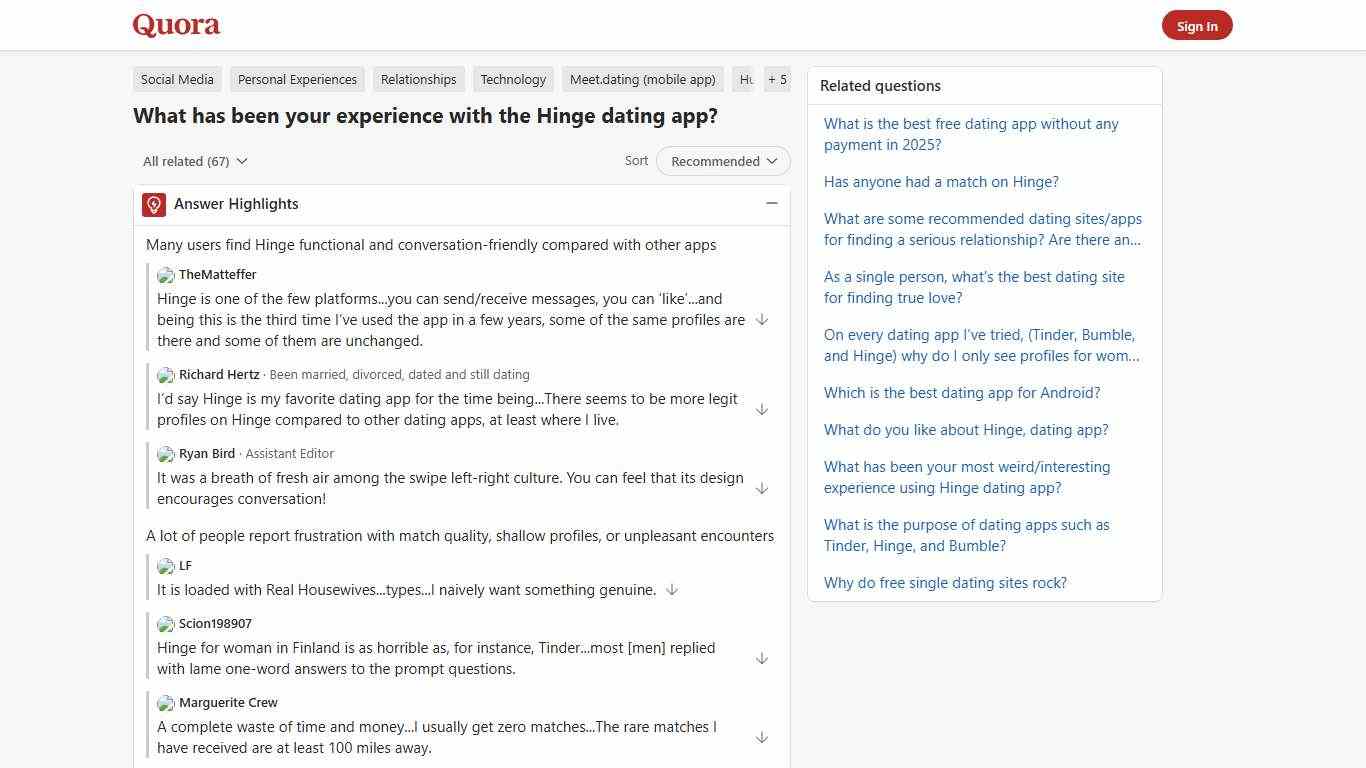The width and height of the screenshot is (1366, 768).
Task: Downvote Richard Hertz's answer
Action: pos(762,409)
